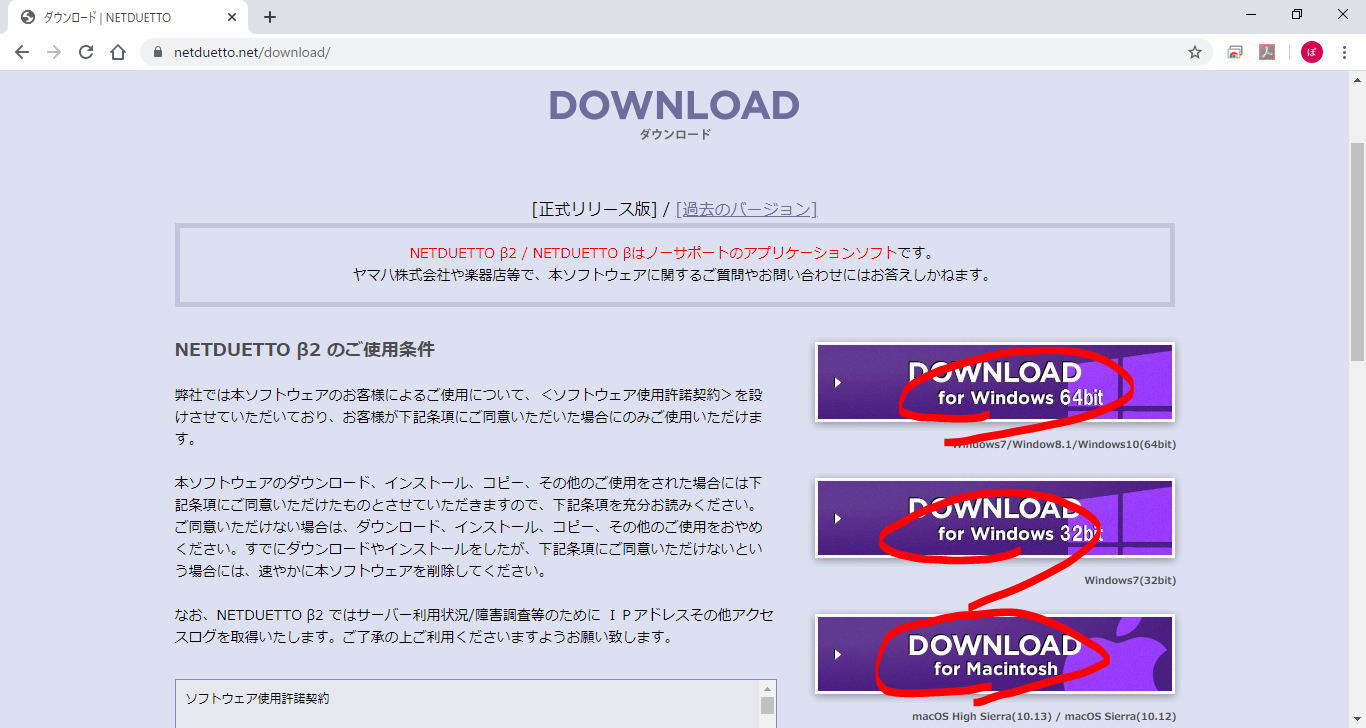
Task: Go back to the previous page
Action: pos(22,52)
